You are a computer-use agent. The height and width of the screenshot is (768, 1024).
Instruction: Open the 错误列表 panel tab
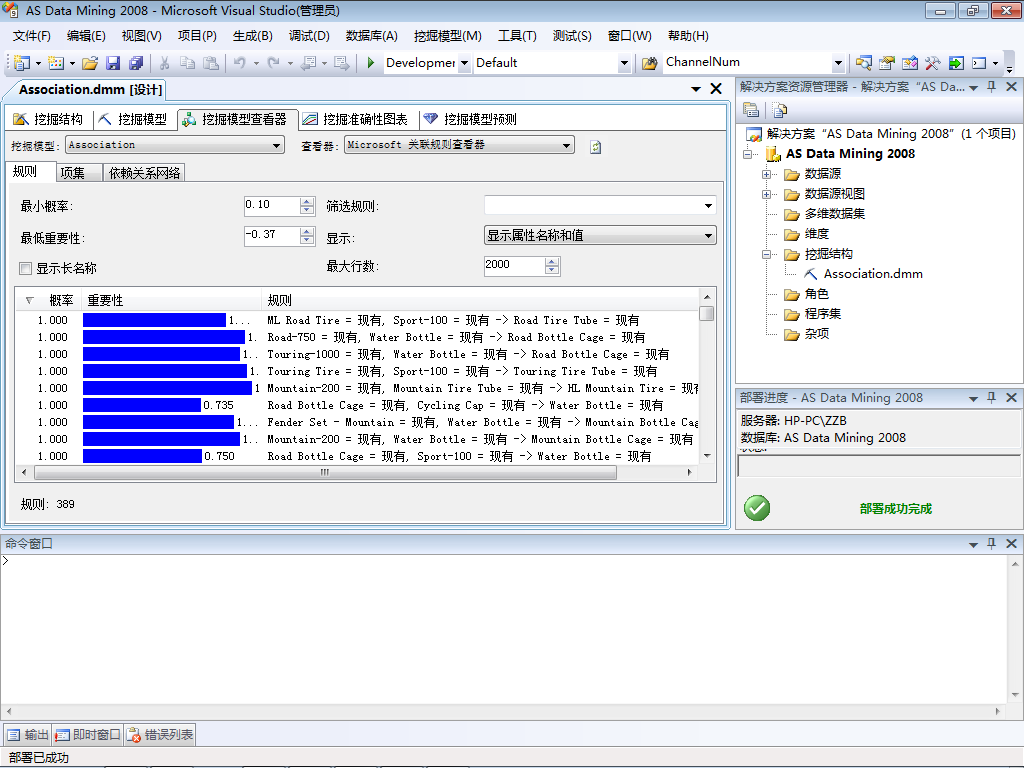tap(161, 735)
